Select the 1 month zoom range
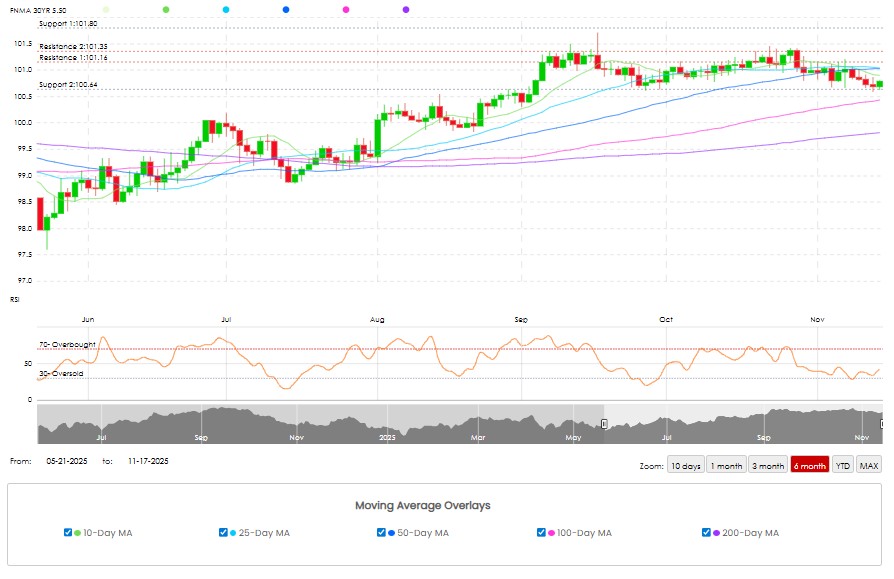This screenshot has height=579, width=894. (726, 466)
